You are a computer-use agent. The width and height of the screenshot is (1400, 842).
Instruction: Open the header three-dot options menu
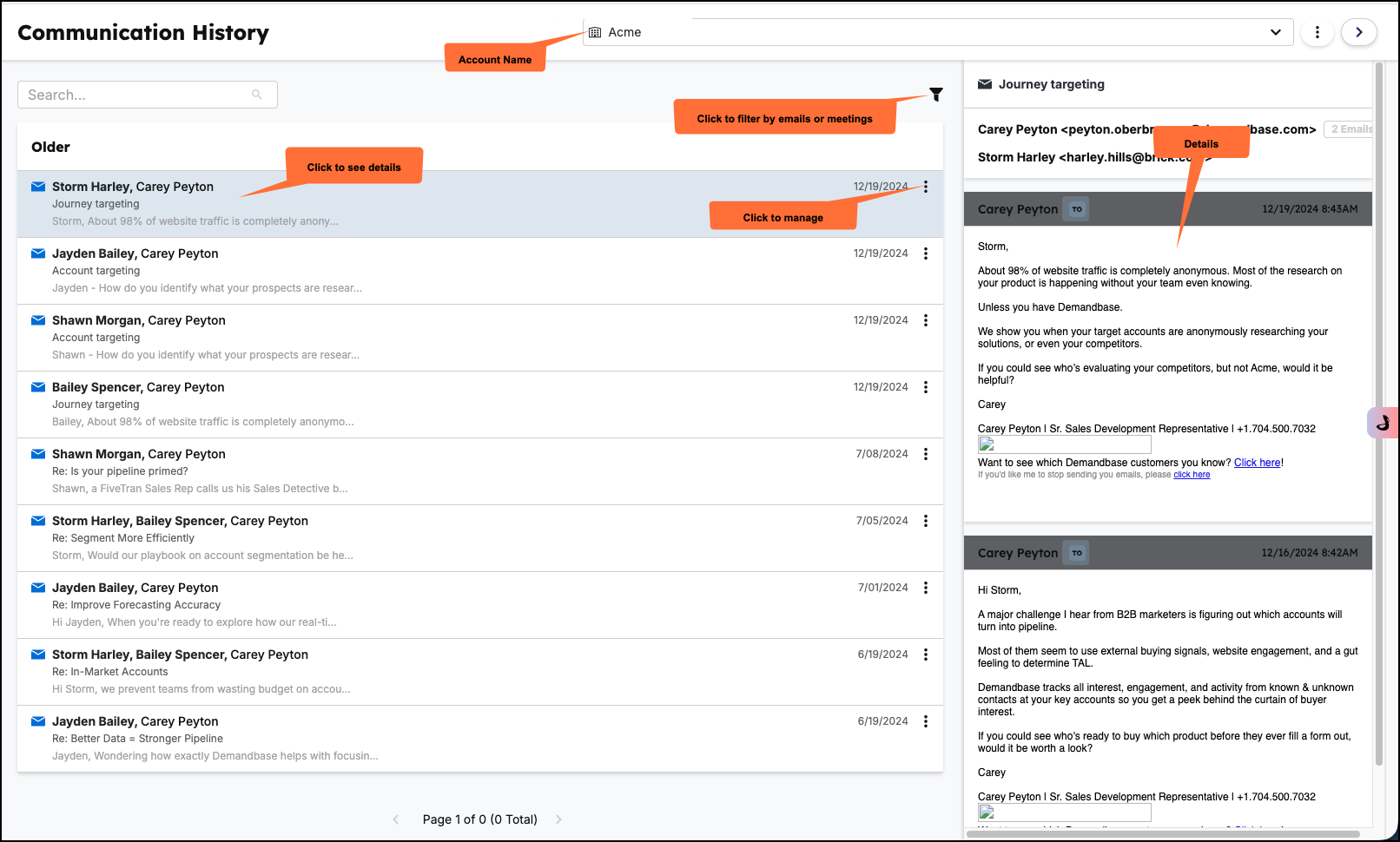(1317, 32)
